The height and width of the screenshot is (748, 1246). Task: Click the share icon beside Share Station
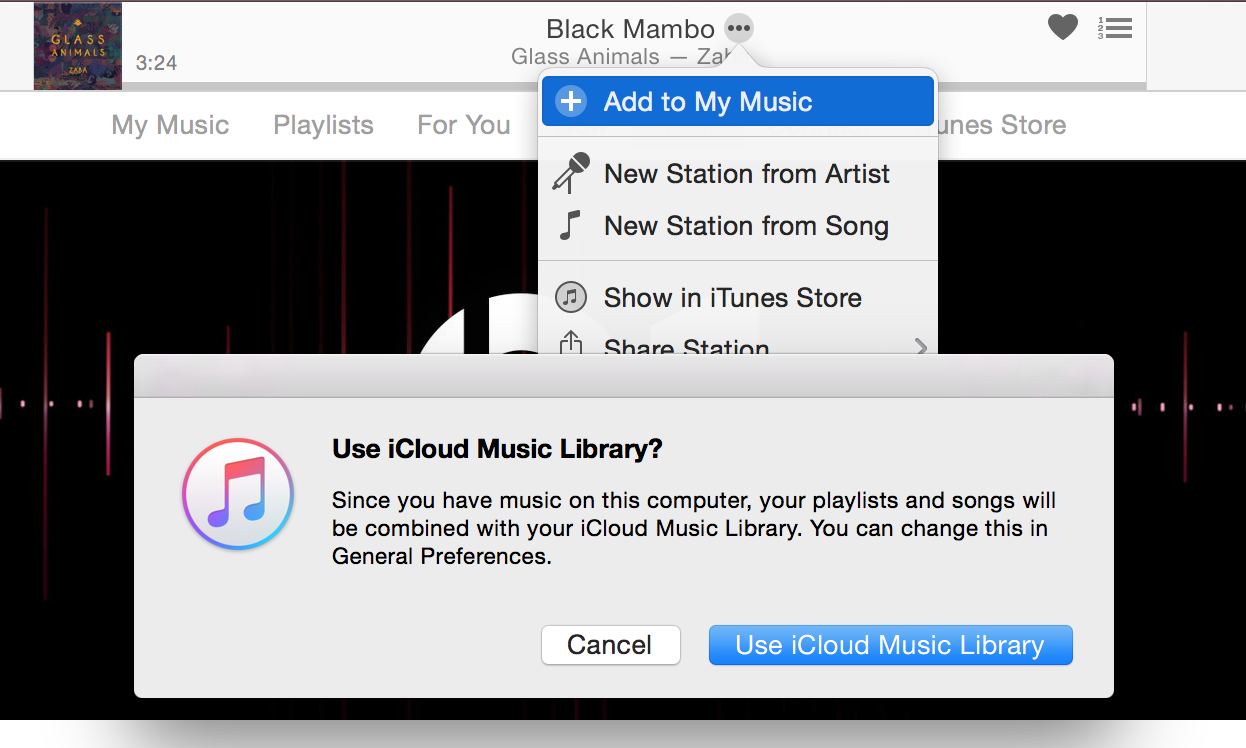[570, 343]
